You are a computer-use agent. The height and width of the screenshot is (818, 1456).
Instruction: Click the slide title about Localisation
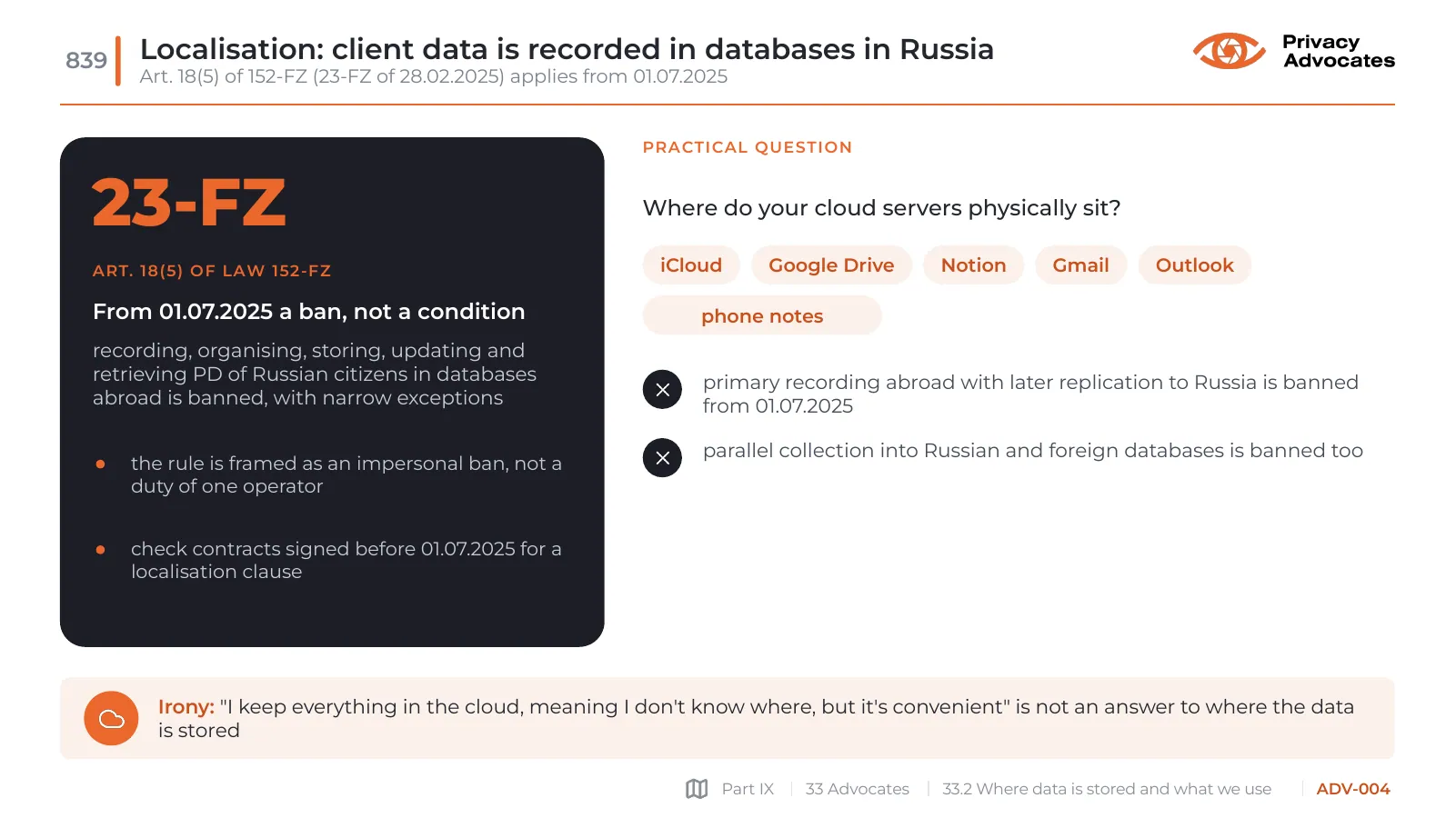[x=567, y=49]
